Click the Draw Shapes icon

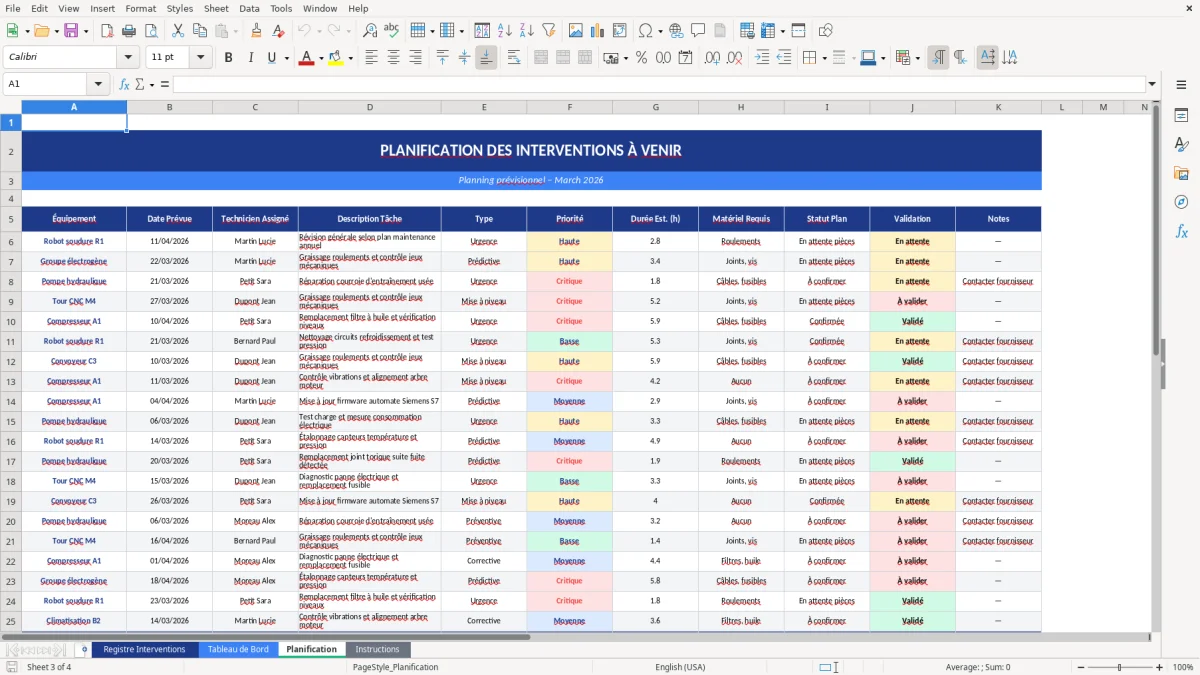pyautogui.click(x=825, y=31)
